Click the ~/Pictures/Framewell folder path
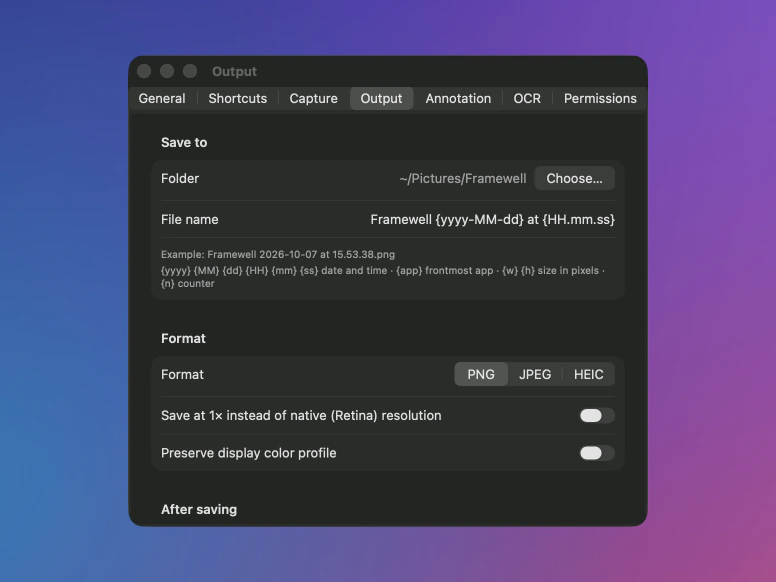The height and width of the screenshot is (582, 776). (x=463, y=178)
